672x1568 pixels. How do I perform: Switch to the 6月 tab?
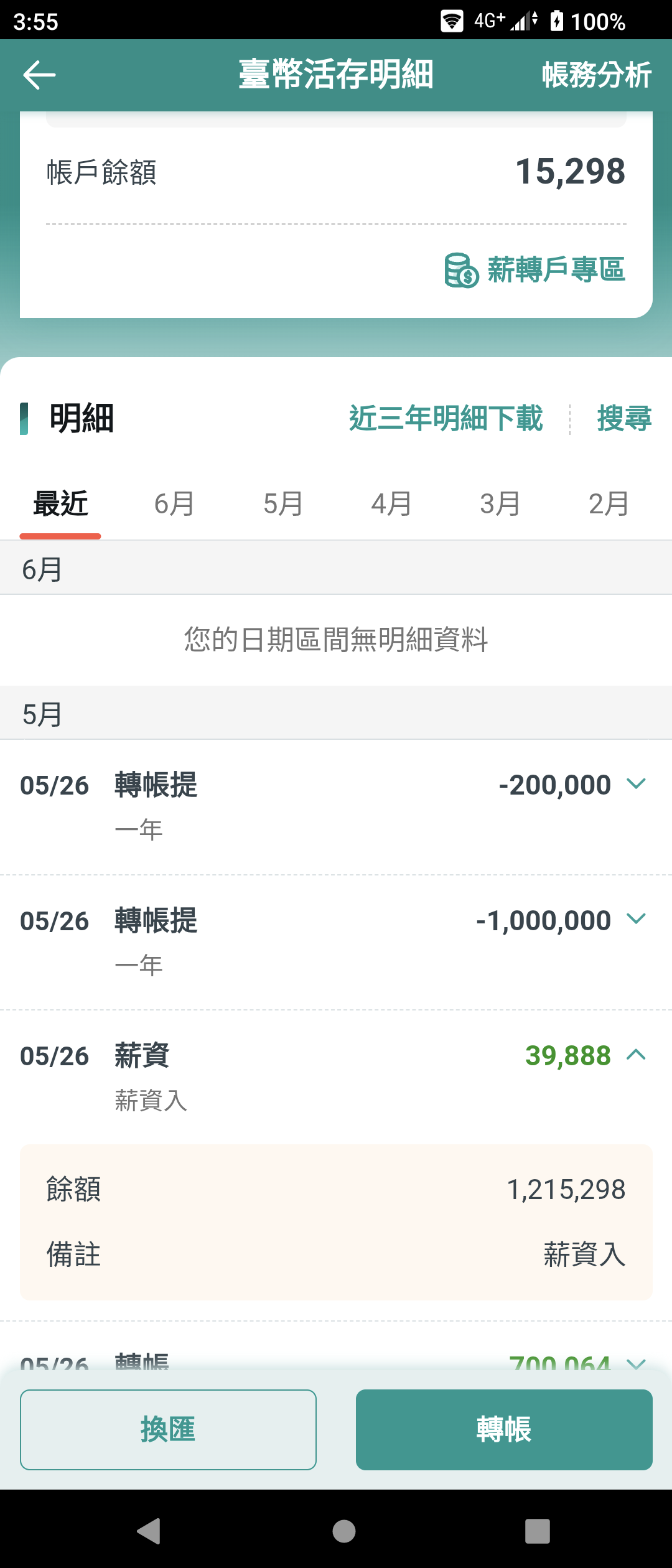point(174,503)
